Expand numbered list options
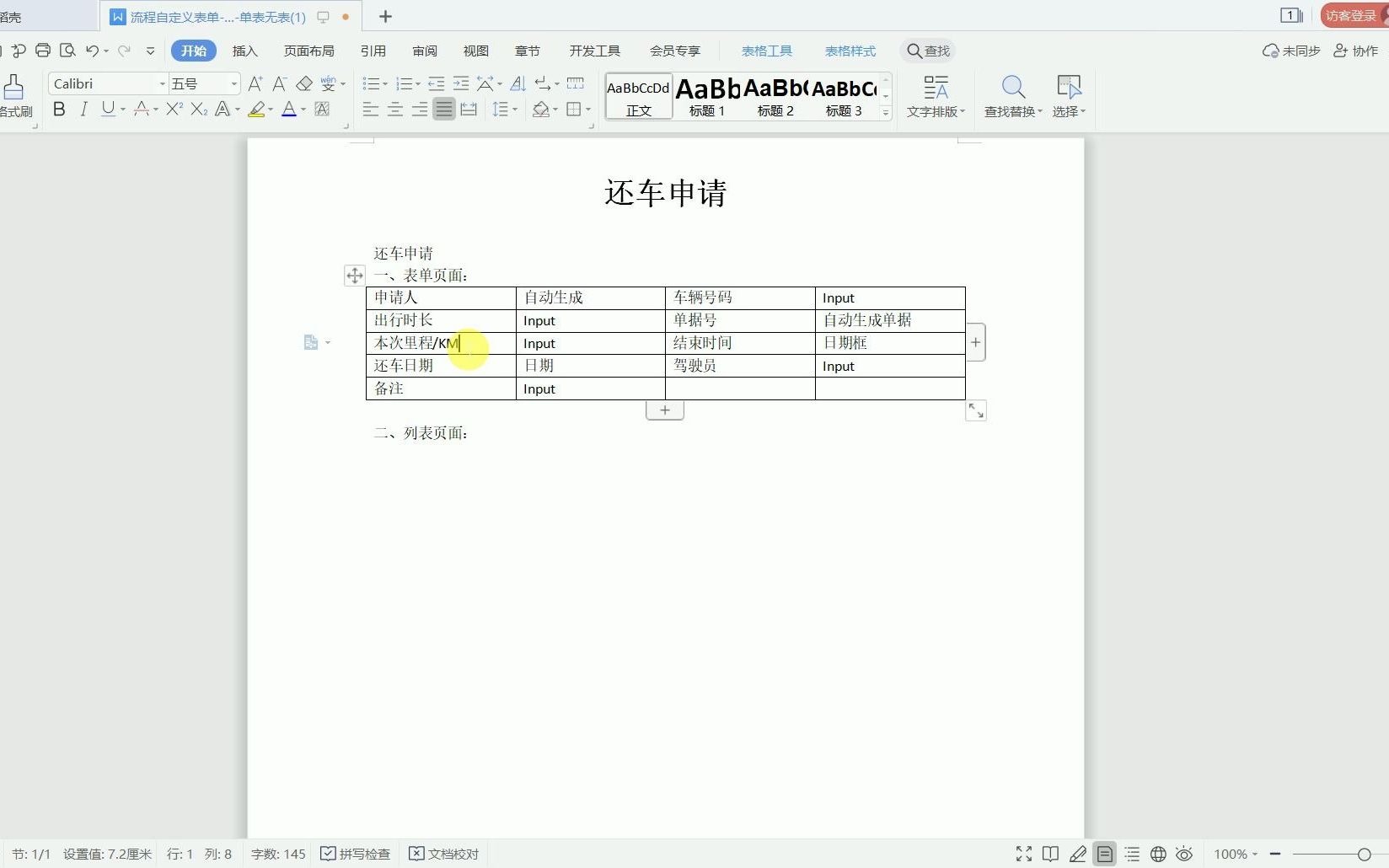Screen dimensions: 1389x868 tap(418, 83)
